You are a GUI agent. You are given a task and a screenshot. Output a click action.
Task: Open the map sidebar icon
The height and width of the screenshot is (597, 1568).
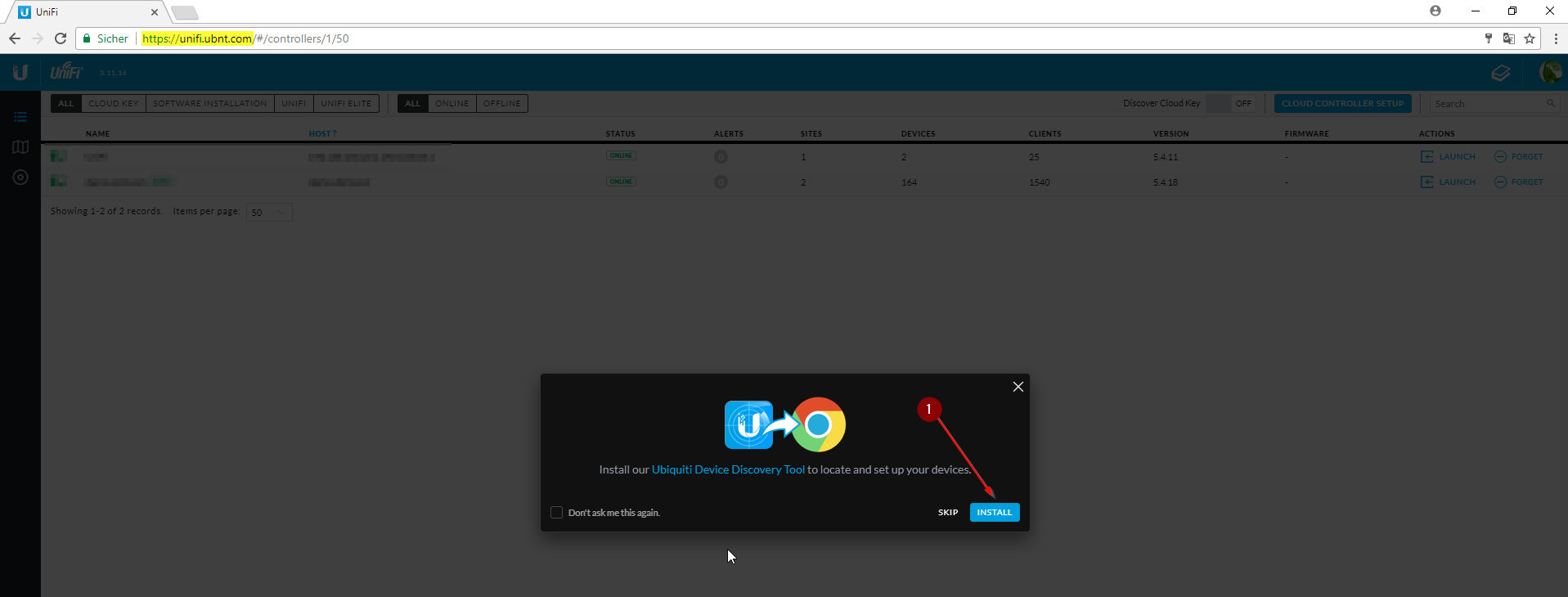(x=20, y=147)
